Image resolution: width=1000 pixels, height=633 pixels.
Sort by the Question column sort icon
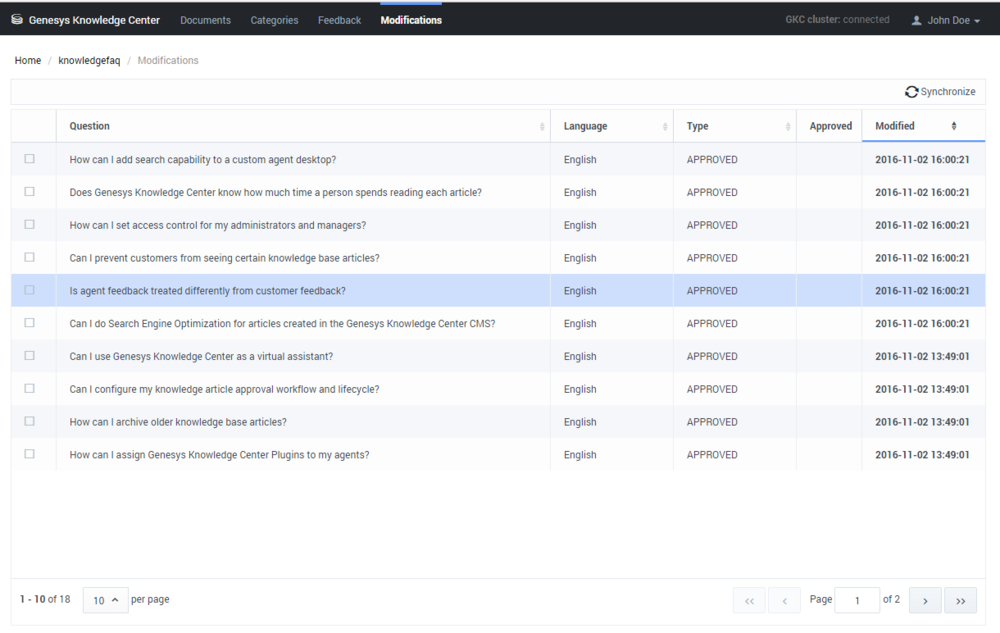coord(542,127)
